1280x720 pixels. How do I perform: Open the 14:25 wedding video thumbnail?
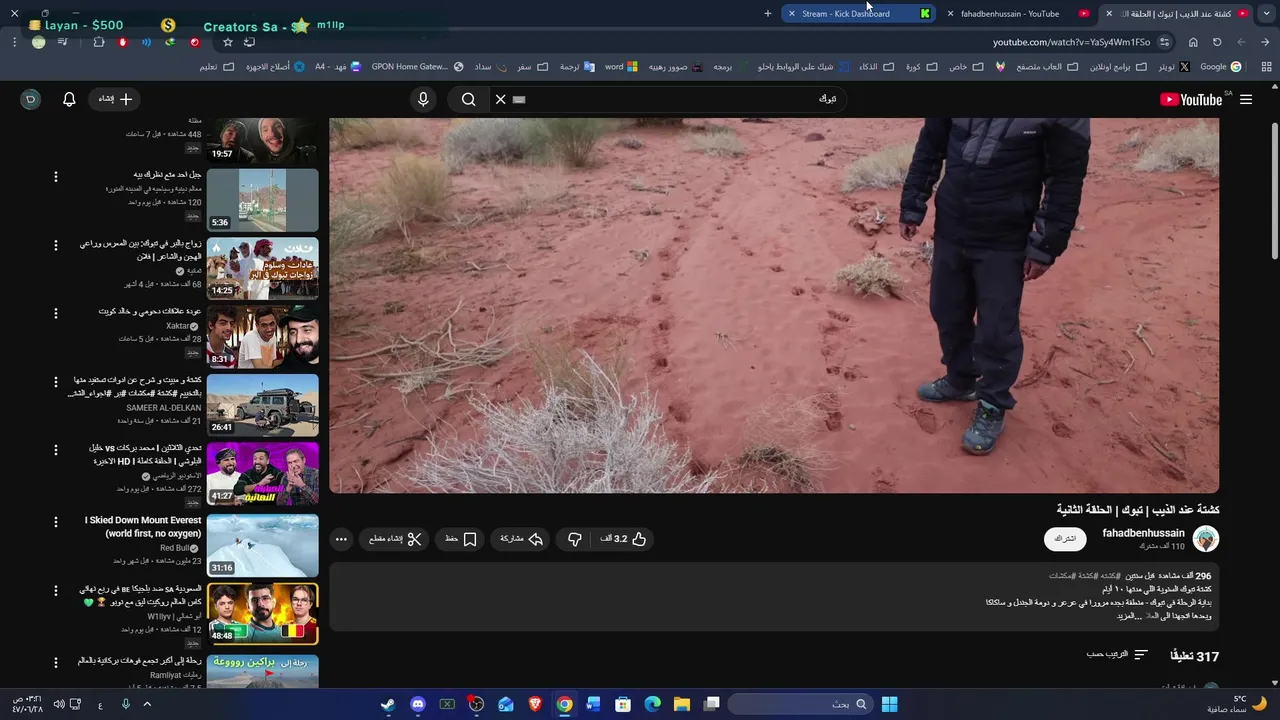[x=263, y=268]
